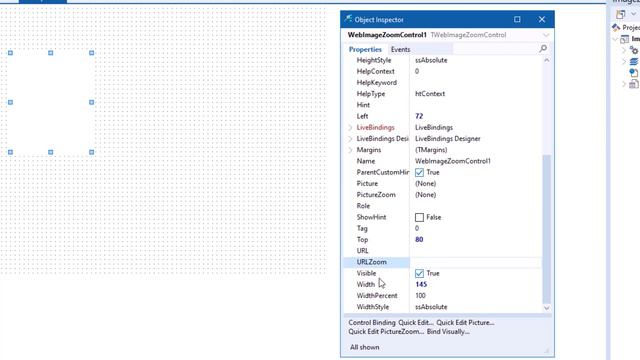Image resolution: width=640 pixels, height=360 pixels.
Task: Open the Object Inspector search magnifier
Action: 543,49
